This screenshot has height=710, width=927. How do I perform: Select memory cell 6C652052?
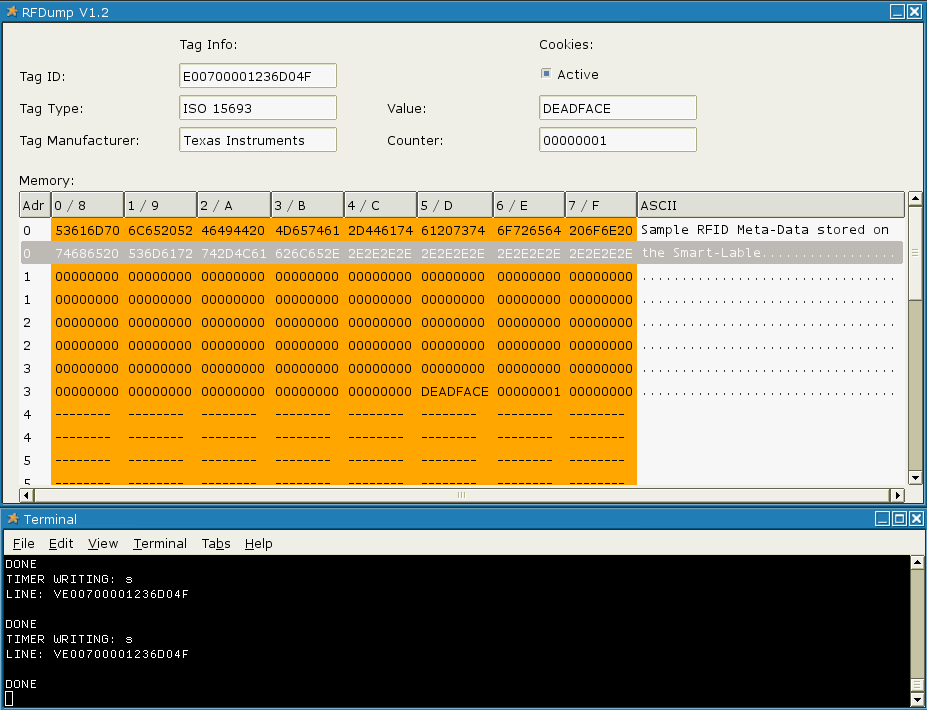click(160, 230)
